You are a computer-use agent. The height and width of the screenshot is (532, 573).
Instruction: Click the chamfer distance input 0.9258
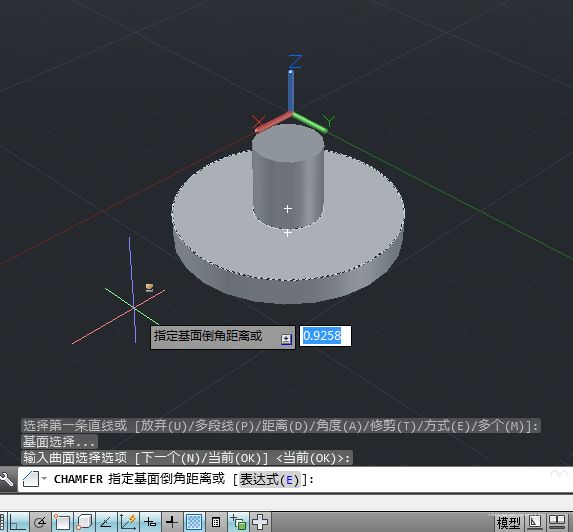tap(325, 336)
